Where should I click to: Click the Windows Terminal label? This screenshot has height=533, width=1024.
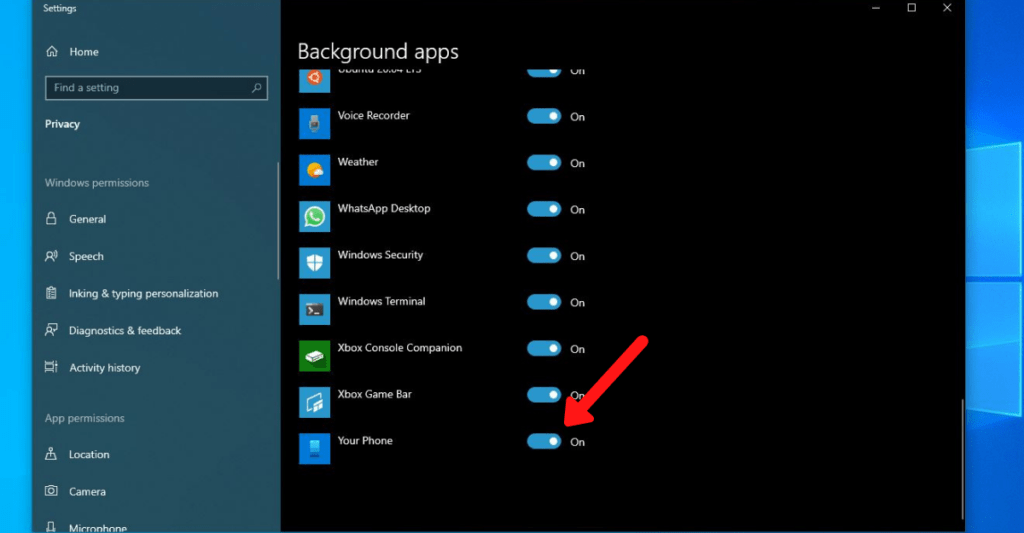tap(381, 301)
